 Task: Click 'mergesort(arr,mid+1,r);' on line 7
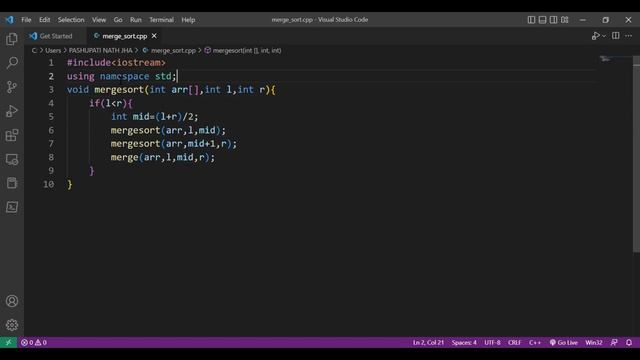tap(174, 144)
